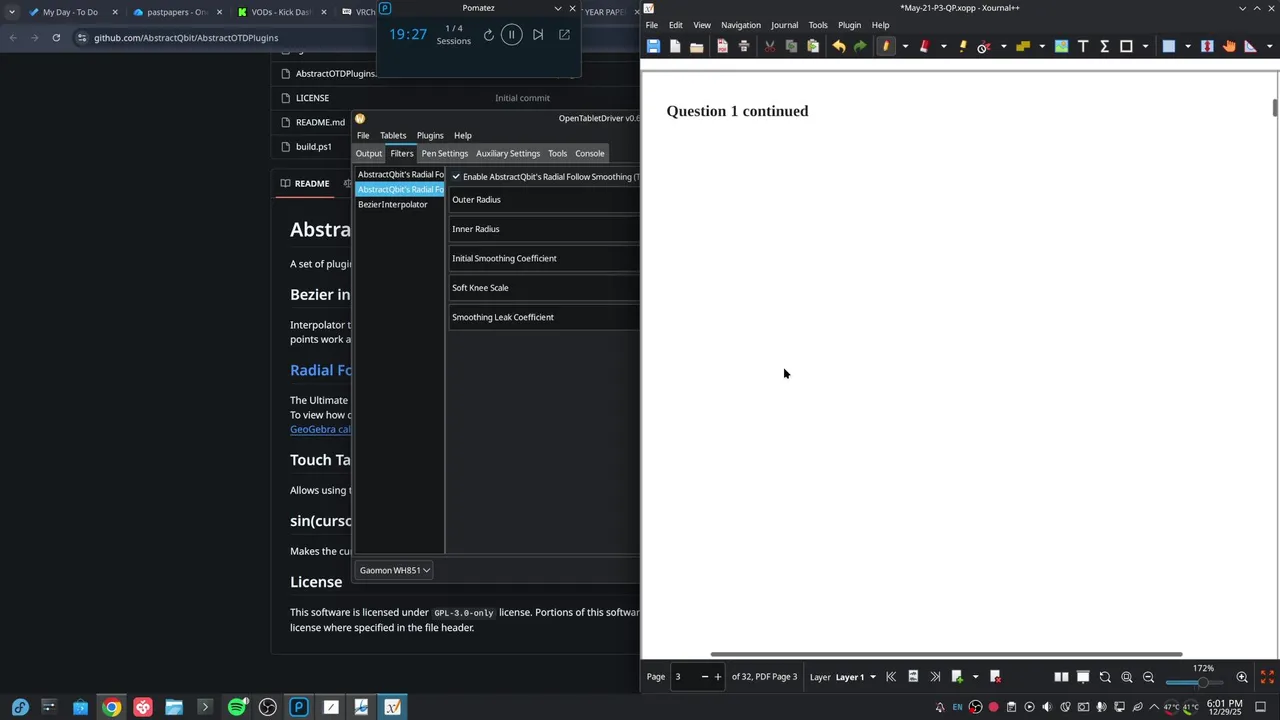Open the build.ps1 file link
Viewport: 1280px width, 720px height.
(314, 146)
